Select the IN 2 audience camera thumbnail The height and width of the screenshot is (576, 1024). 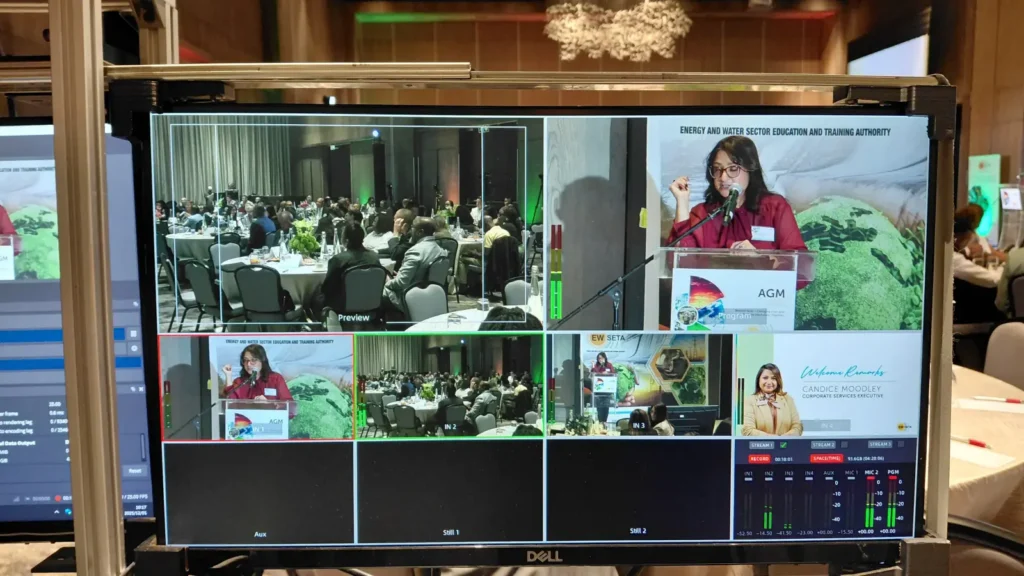(x=449, y=385)
